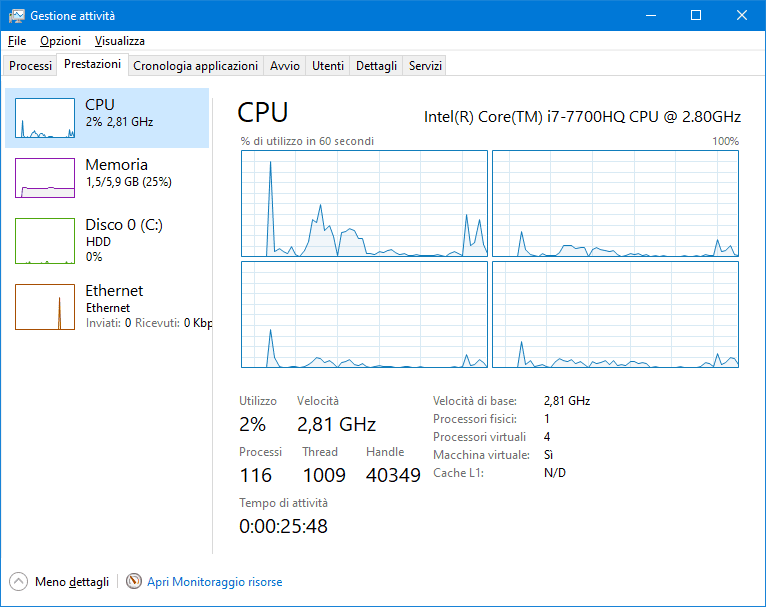Open the File menu
The width and height of the screenshot is (766, 607).
tap(16, 41)
